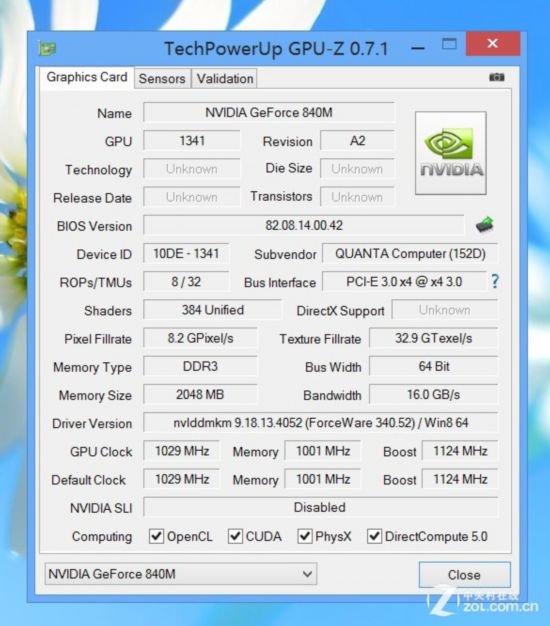Viewport: 550px width, 626px height.
Task: Click Default Clock row Boost 1124 MHz field
Action: click(460, 479)
